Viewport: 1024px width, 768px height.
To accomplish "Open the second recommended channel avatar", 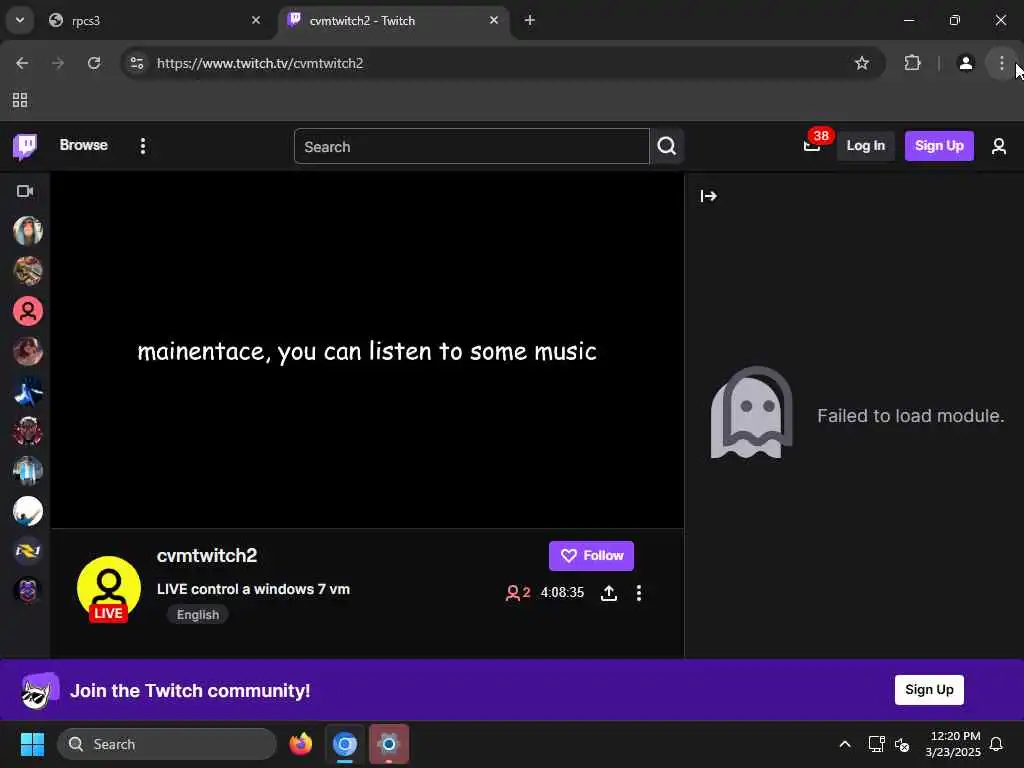I will tap(28, 271).
